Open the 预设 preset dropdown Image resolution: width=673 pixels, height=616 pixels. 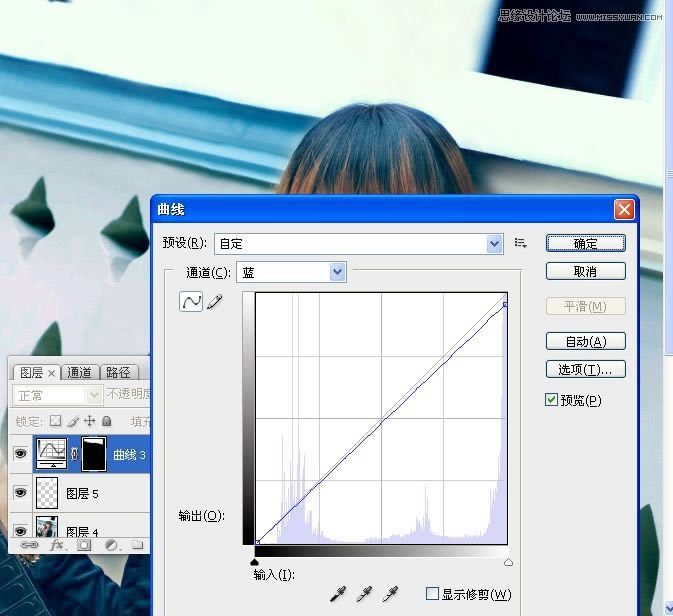(x=494, y=243)
